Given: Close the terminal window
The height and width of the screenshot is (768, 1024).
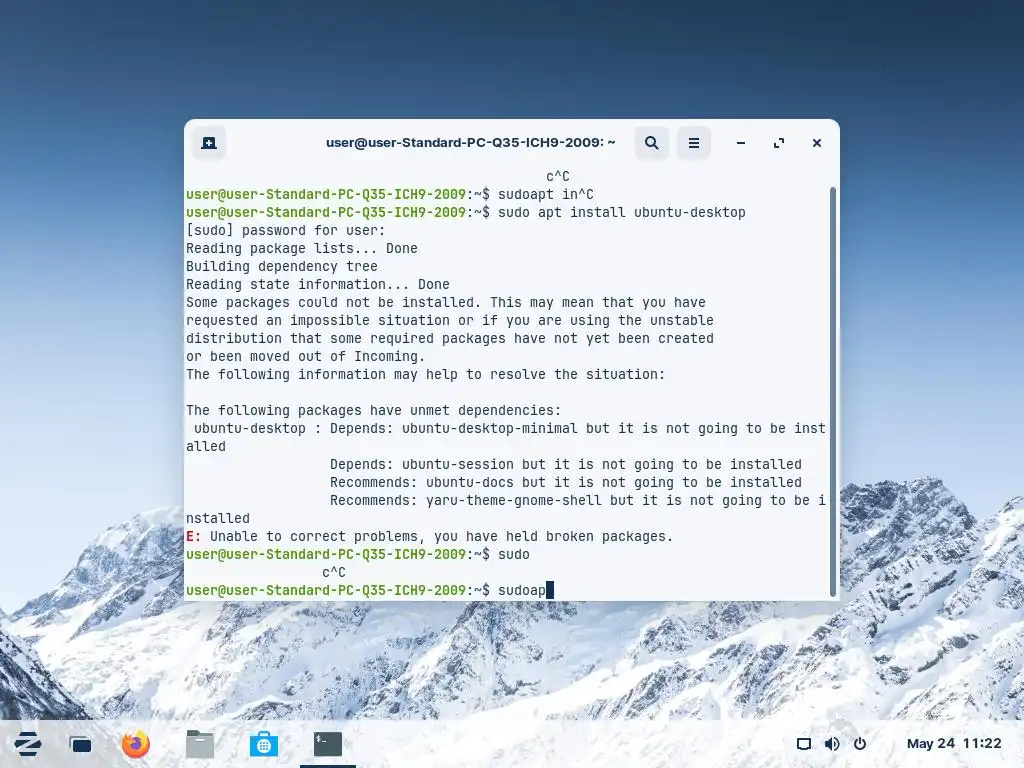Looking at the screenshot, I should pos(816,143).
